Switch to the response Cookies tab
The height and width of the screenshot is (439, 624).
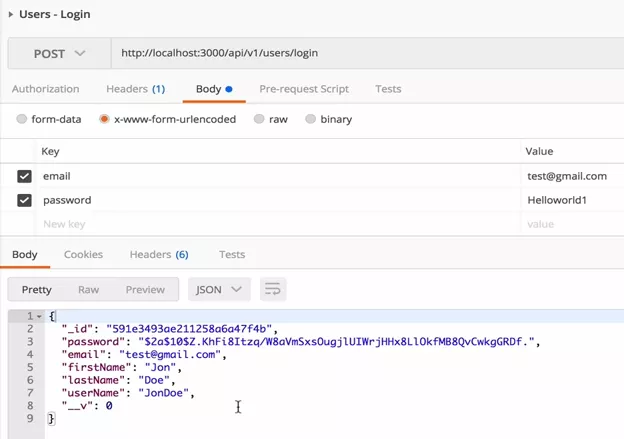tap(83, 255)
